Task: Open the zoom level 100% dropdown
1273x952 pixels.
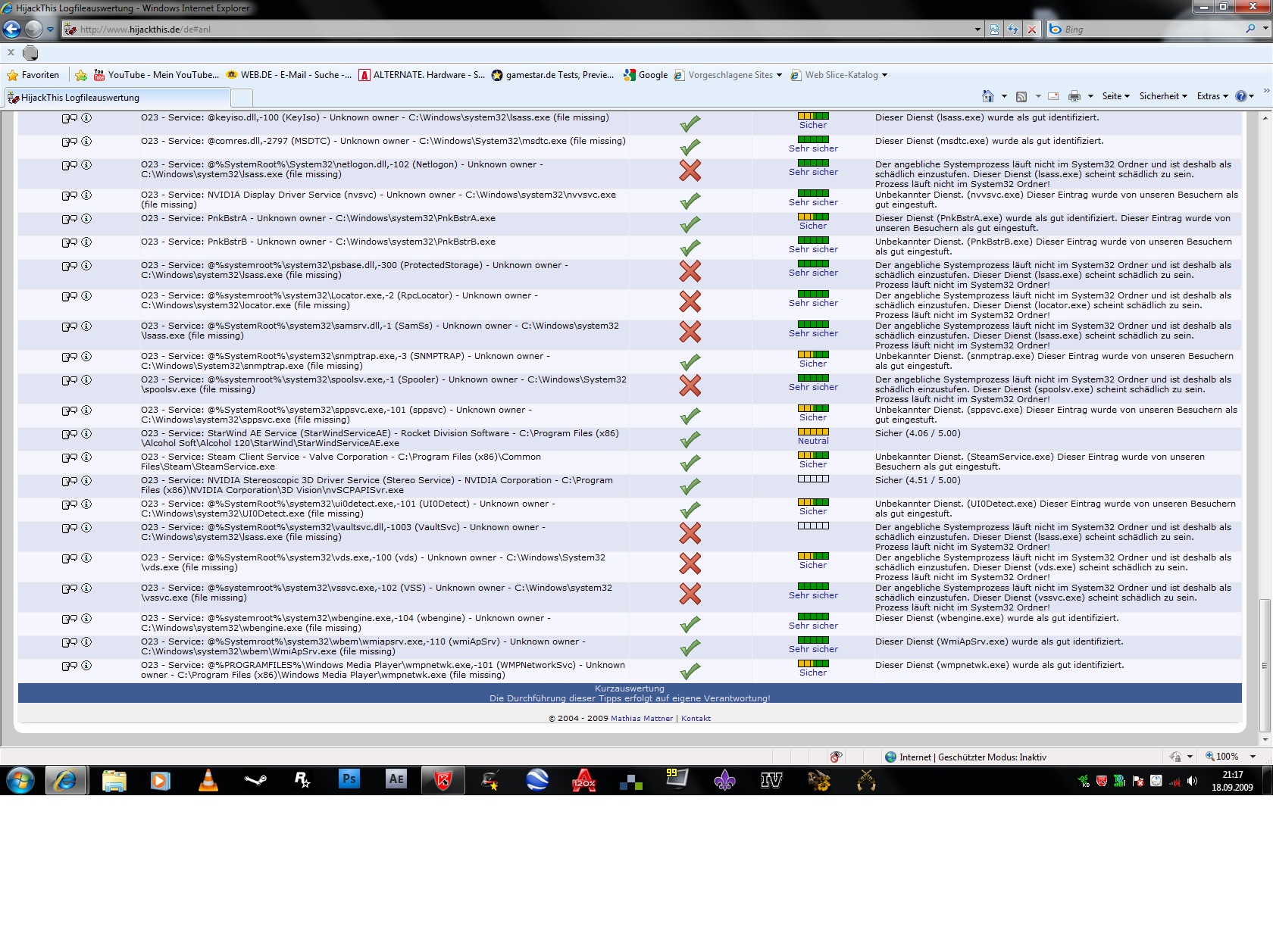Action: click(1253, 757)
